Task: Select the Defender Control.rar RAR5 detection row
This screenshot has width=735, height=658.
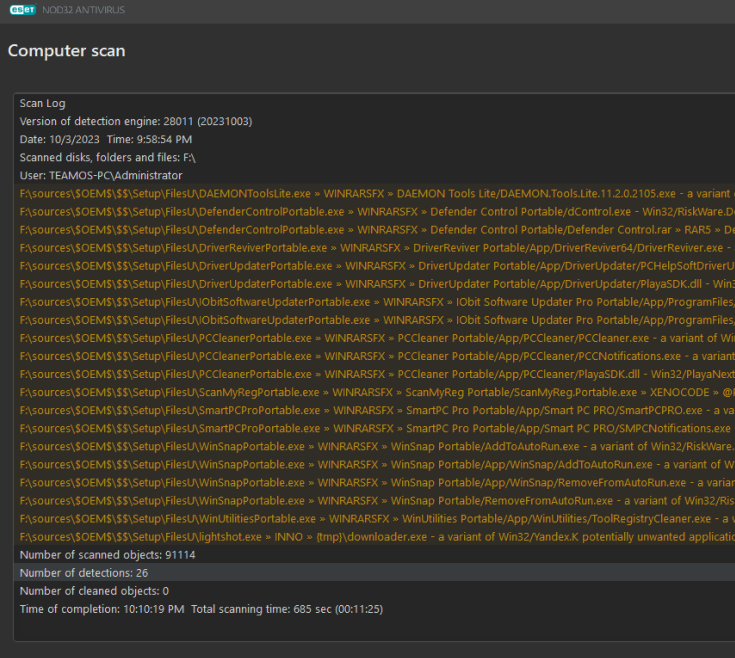Action: 375,230
